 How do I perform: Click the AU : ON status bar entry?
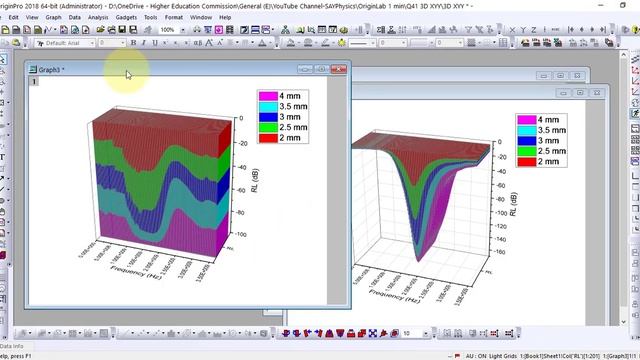click(x=476, y=356)
